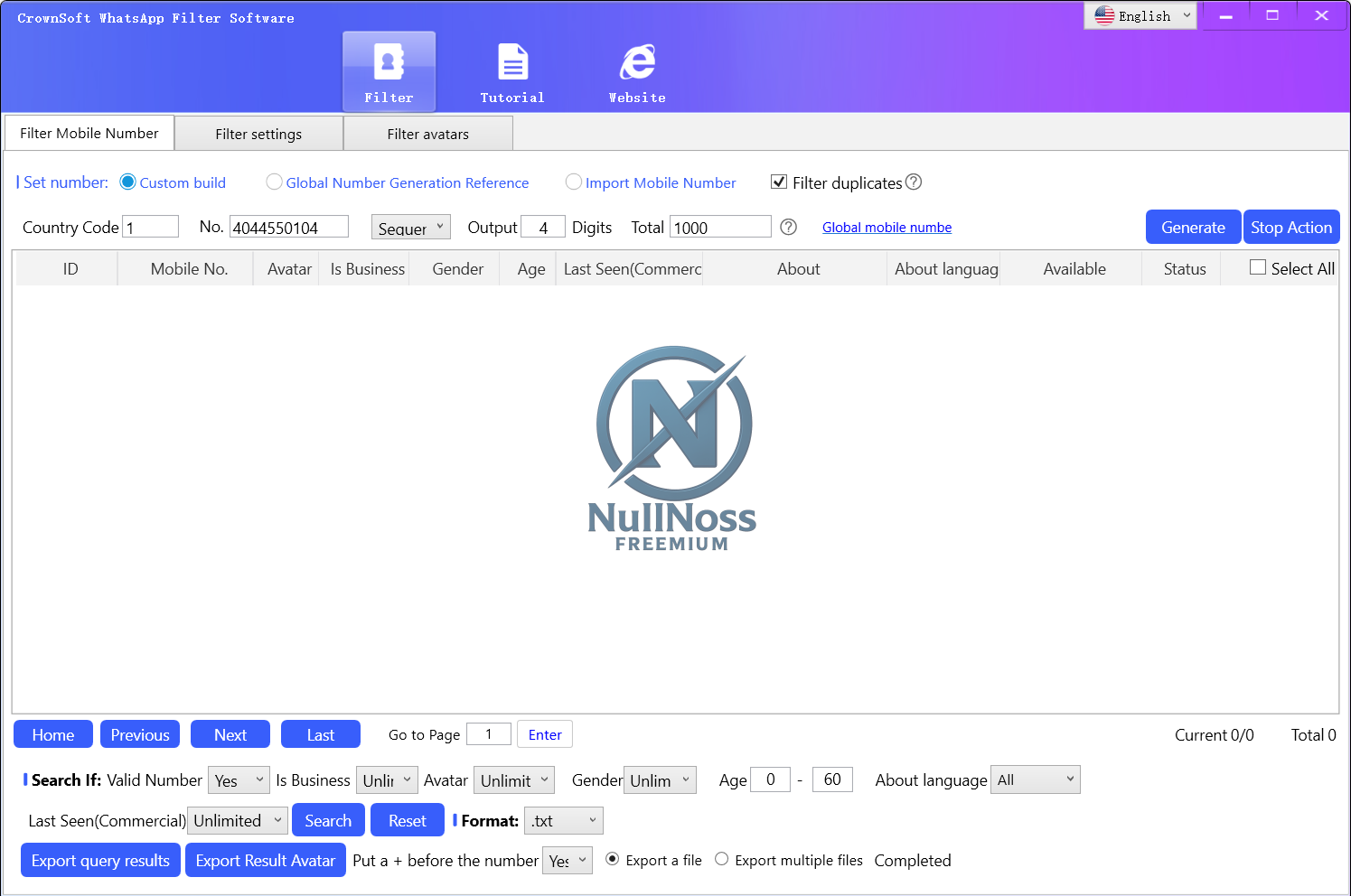Open the Global mobile number link
The width and height of the screenshot is (1351, 896).
pos(887,228)
